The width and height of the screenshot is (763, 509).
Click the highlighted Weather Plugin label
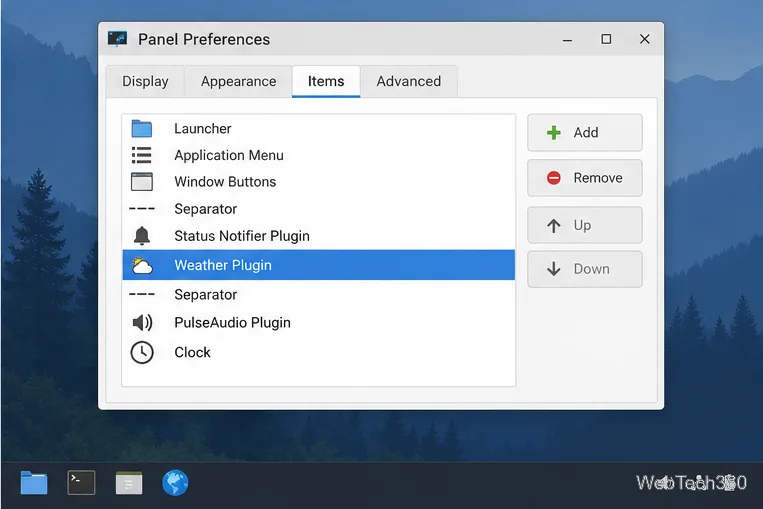click(x=223, y=265)
